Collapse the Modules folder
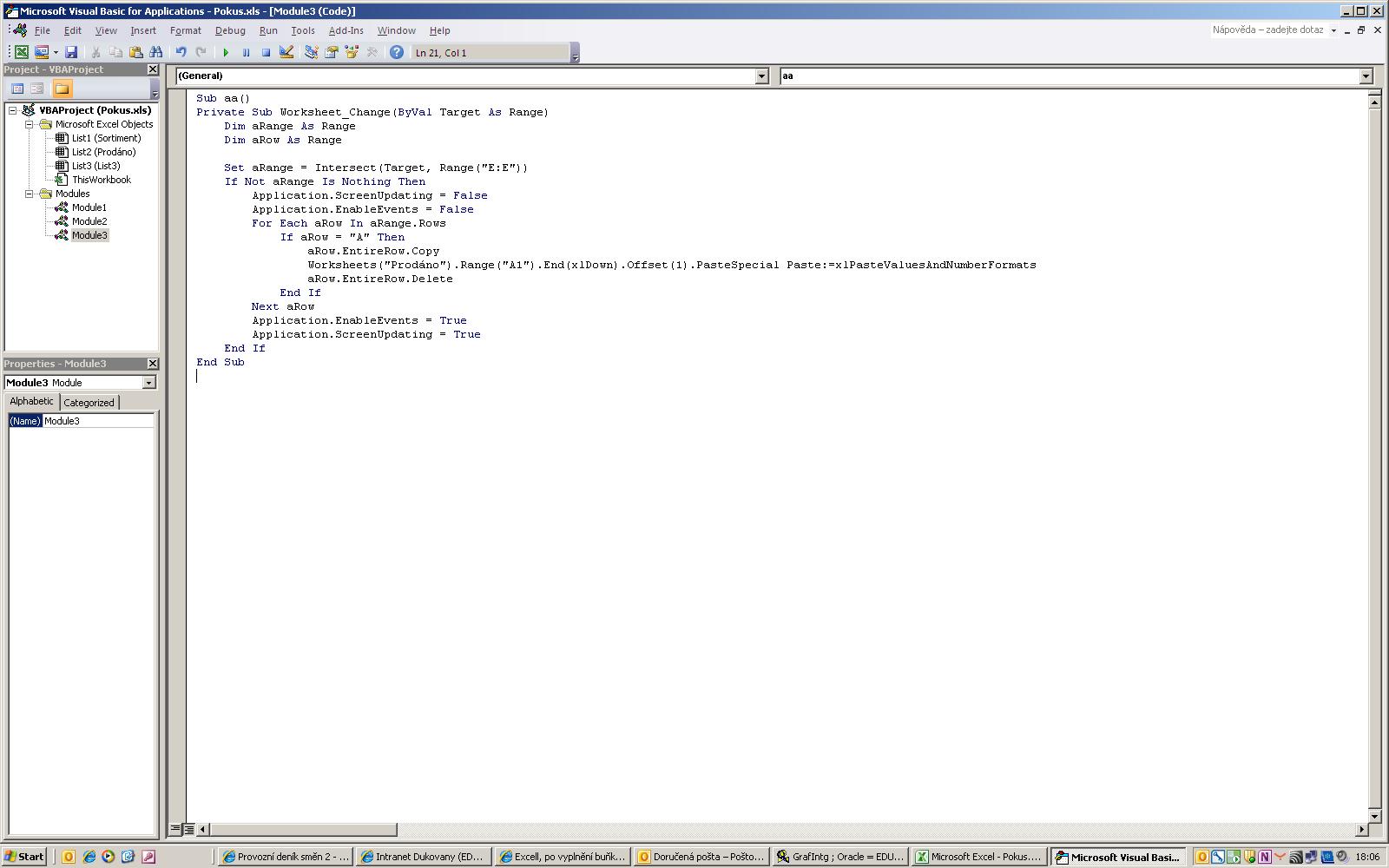Screen dimensions: 1389x868 (x=29, y=194)
